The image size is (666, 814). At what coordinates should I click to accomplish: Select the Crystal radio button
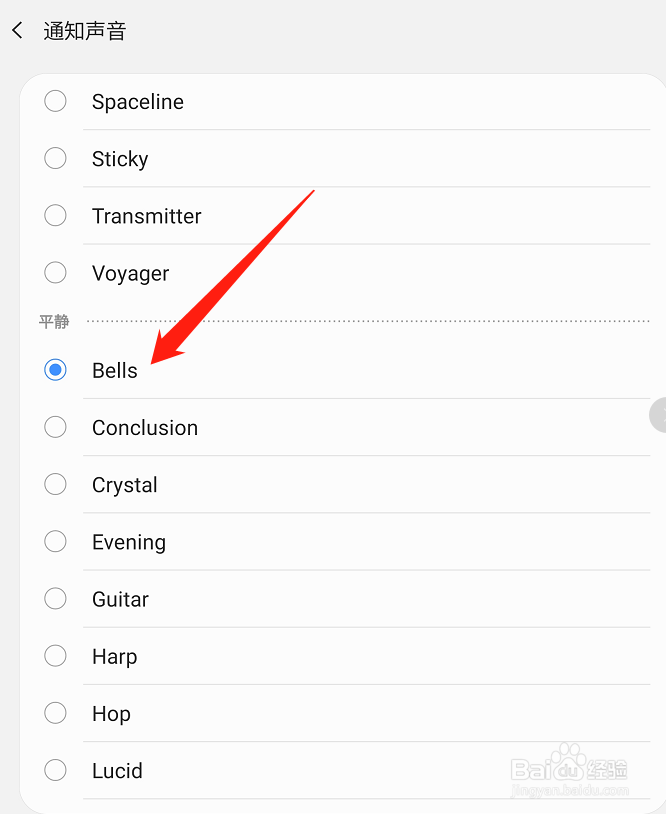(x=56, y=484)
